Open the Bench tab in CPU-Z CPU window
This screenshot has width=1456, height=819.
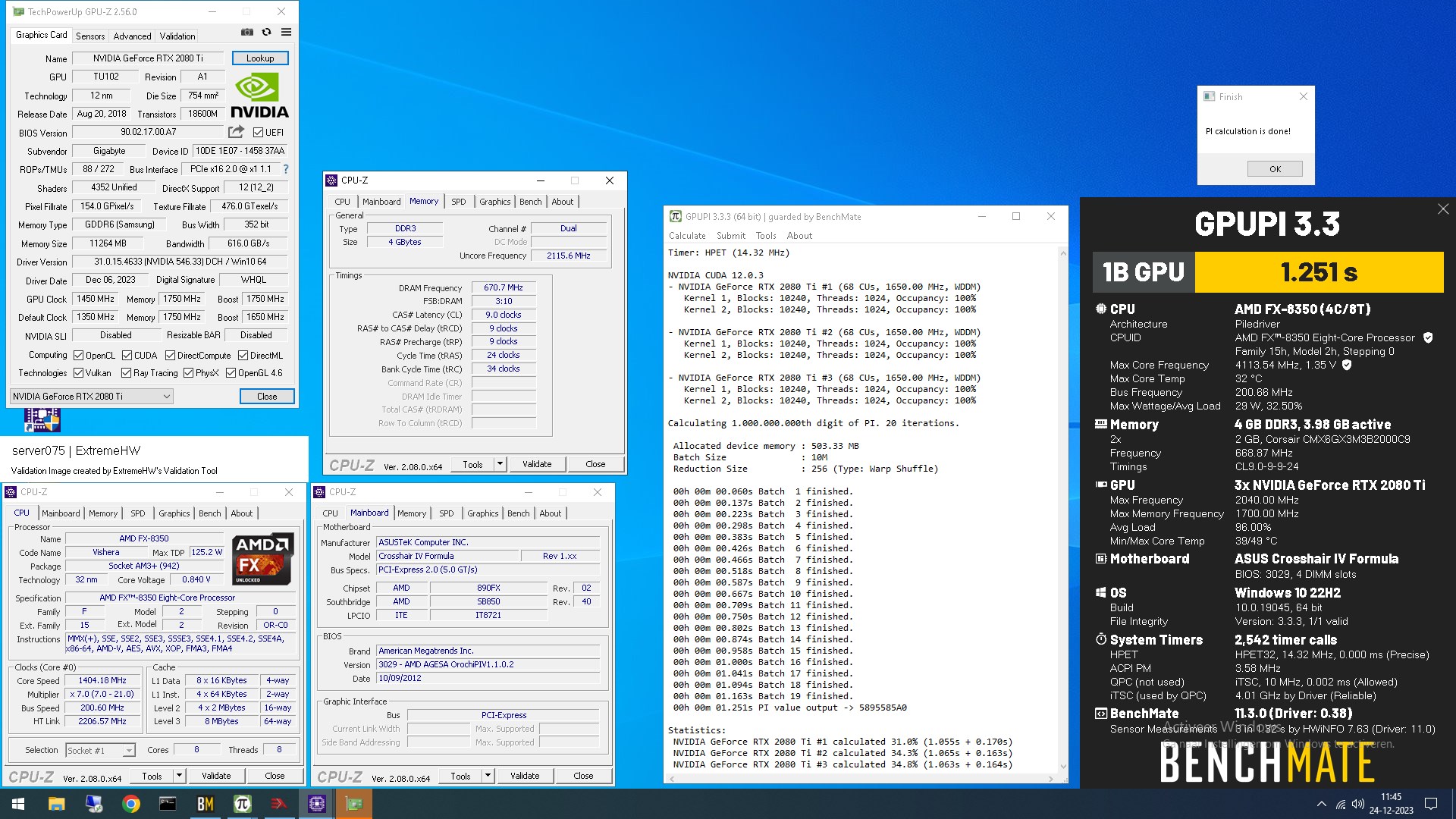pos(209,513)
